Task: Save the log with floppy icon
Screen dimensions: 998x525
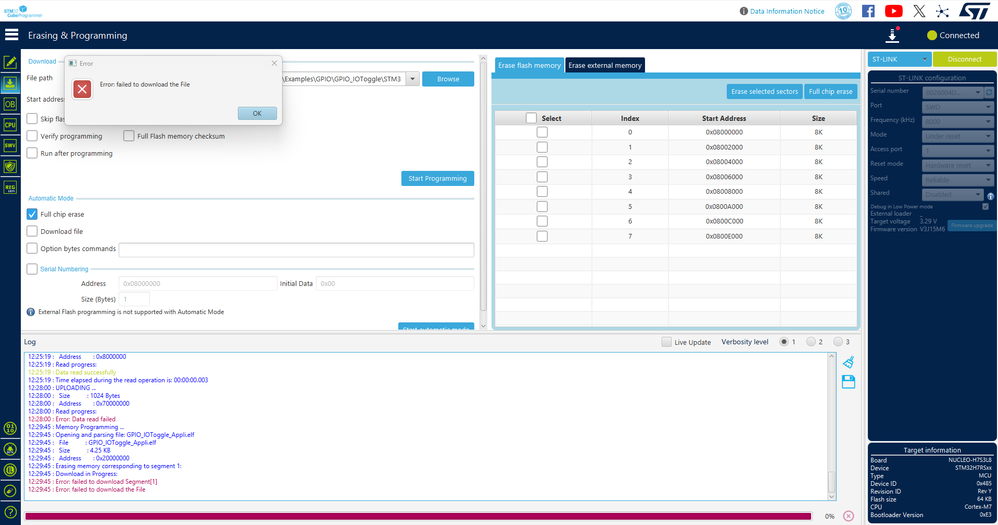Action: pyautogui.click(x=848, y=382)
